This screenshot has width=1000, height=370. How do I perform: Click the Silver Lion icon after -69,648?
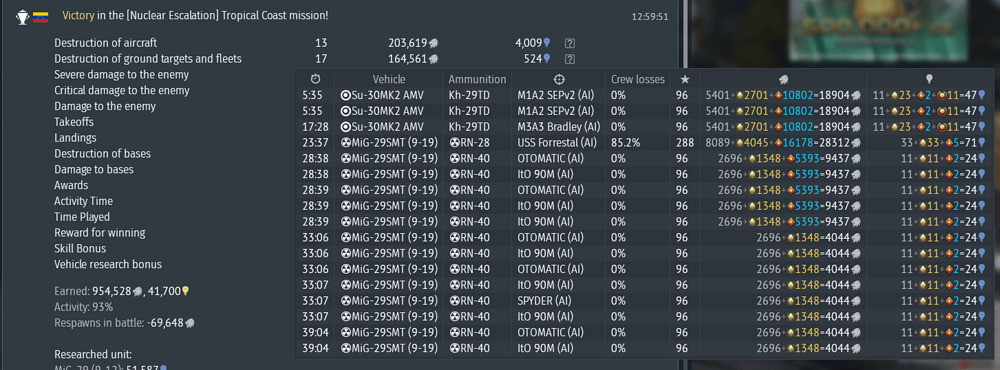point(189,323)
